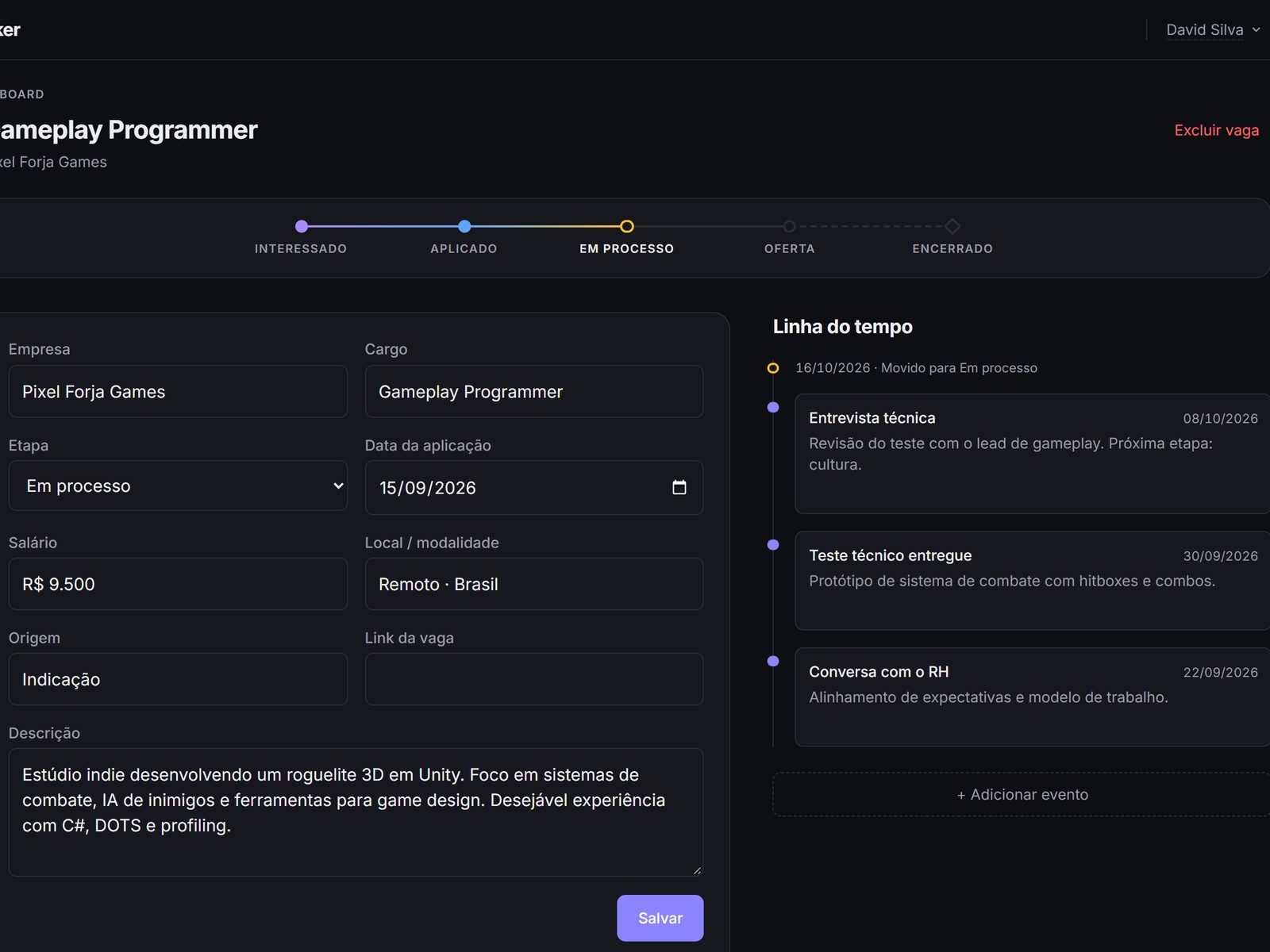The height and width of the screenshot is (952, 1270).
Task: Select the Encerrado stage label
Action: [x=952, y=248]
